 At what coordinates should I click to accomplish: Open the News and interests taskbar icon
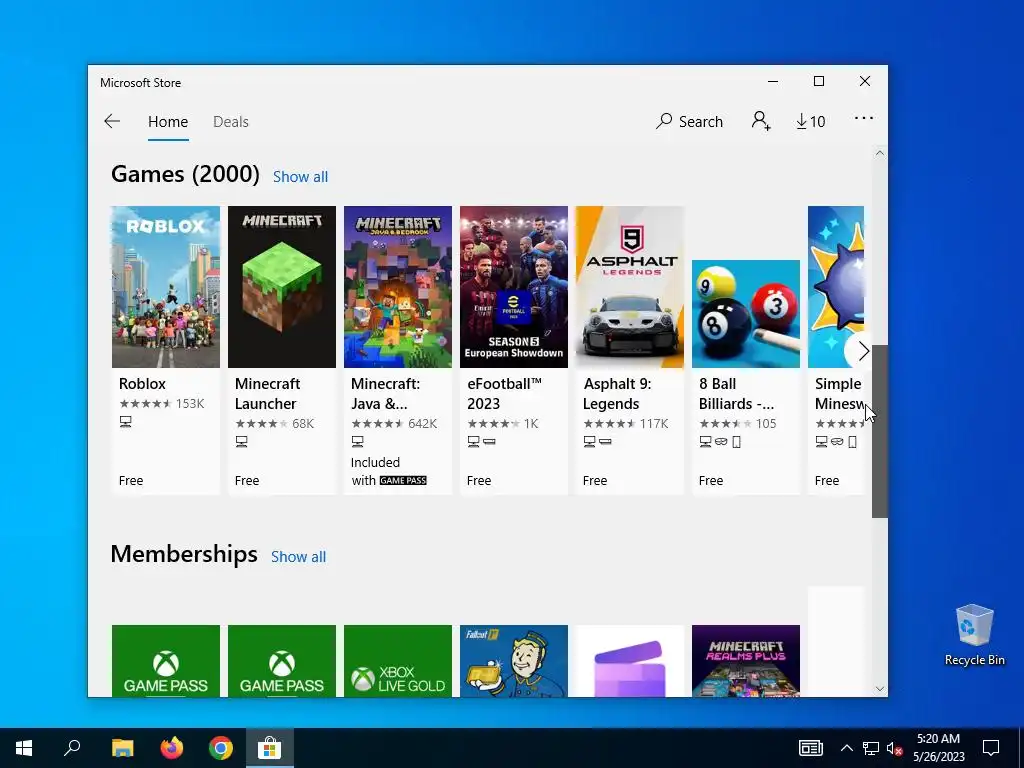(810, 748)
